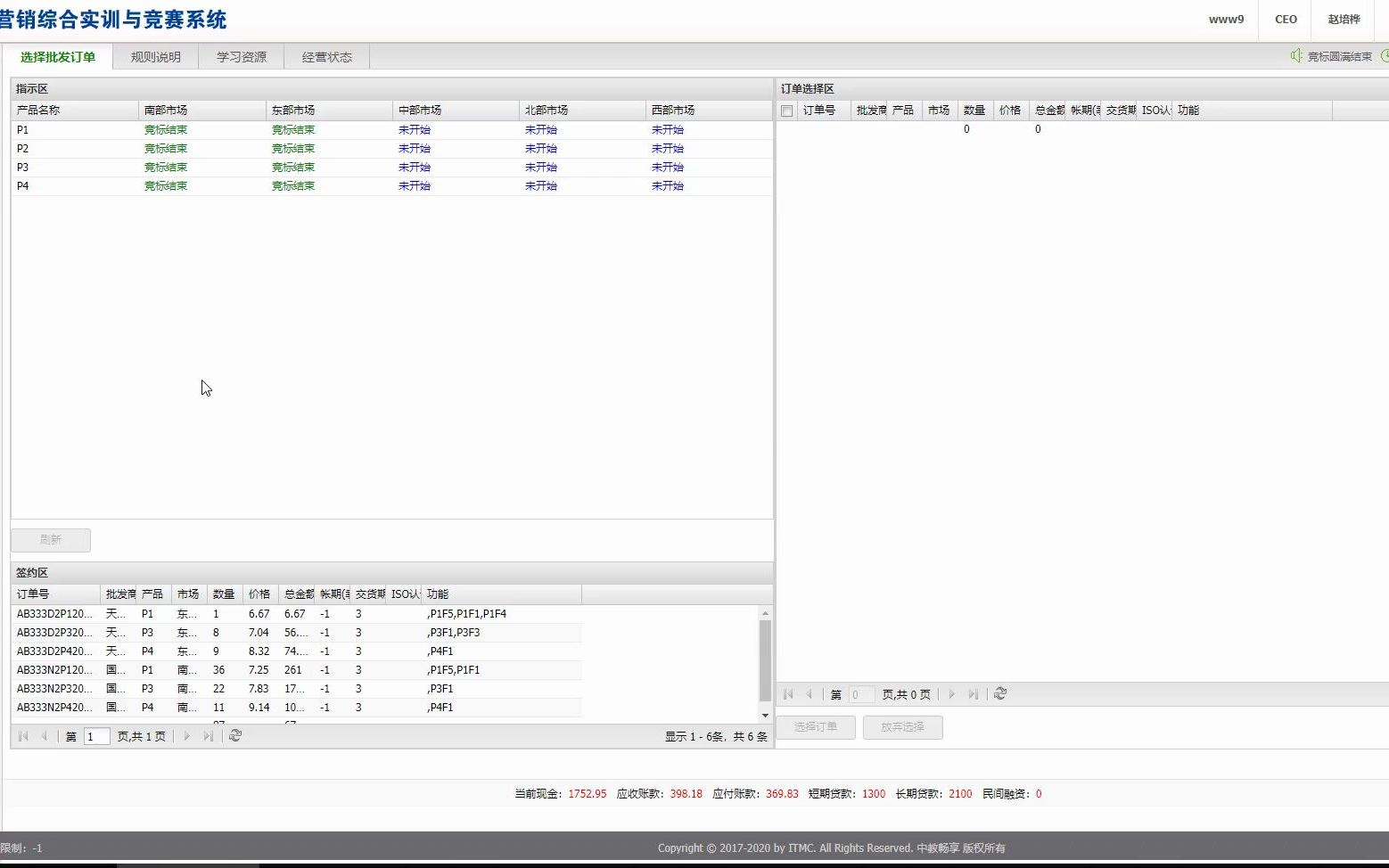This screenshot has width=1389, height=868.
Task: Refresh the 订单选择区 grid with pager refresh icon
Action: pos(1000,694)
